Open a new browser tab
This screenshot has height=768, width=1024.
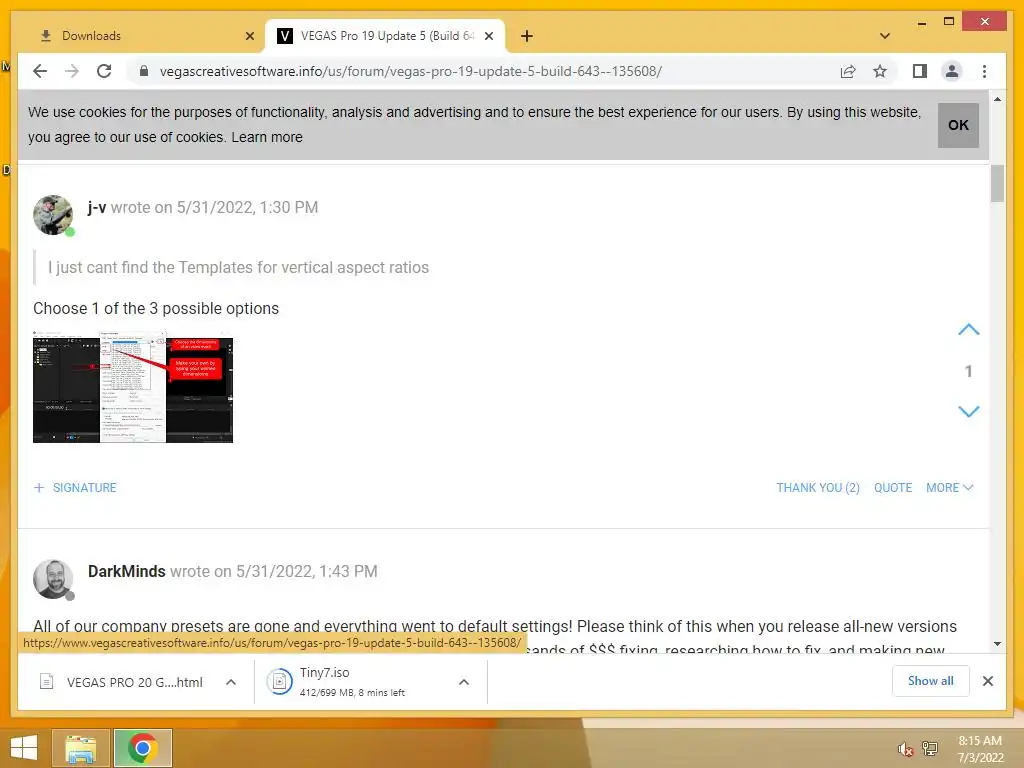coord(527,36)
